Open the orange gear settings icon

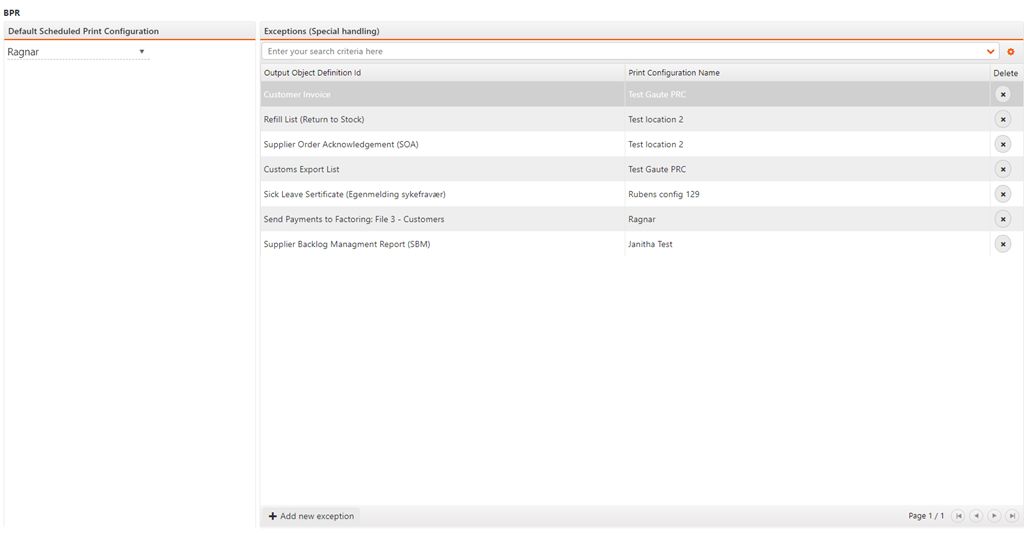(1011, 51)
